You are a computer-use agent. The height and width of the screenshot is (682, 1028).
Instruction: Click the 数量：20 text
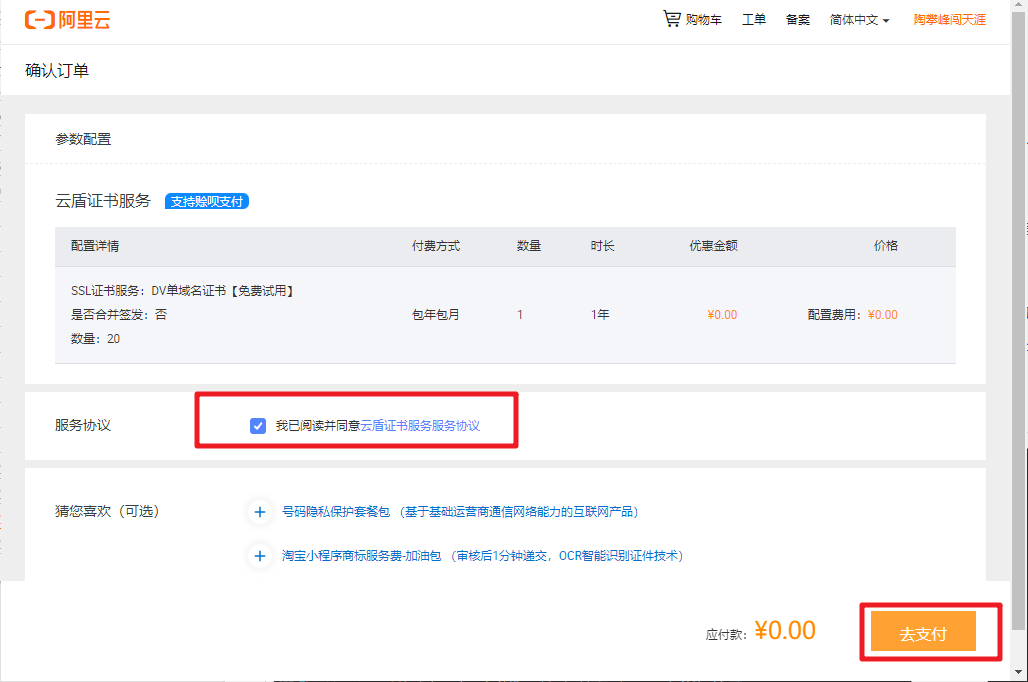point(95,339)
